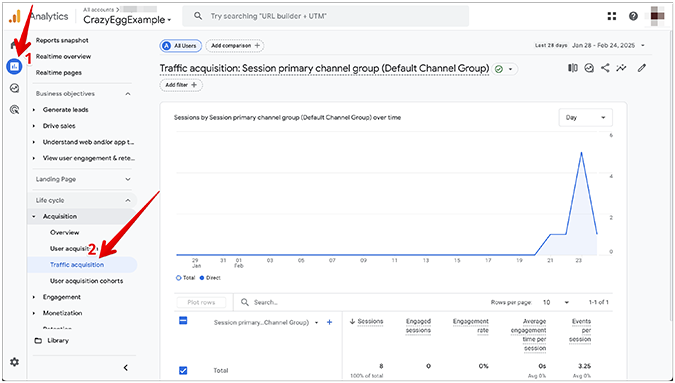The height and width of the screenshot is (383, 675).
Task: Click the page vertical scrollbar
Action: click(670, 176)
